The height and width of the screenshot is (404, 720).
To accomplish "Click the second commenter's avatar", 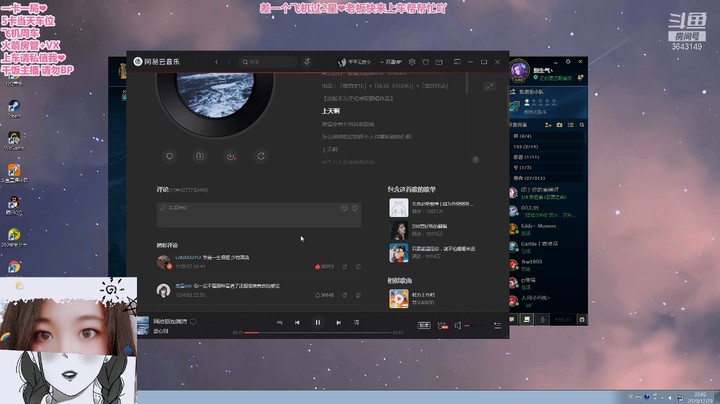I will click(x=163, y=290).
